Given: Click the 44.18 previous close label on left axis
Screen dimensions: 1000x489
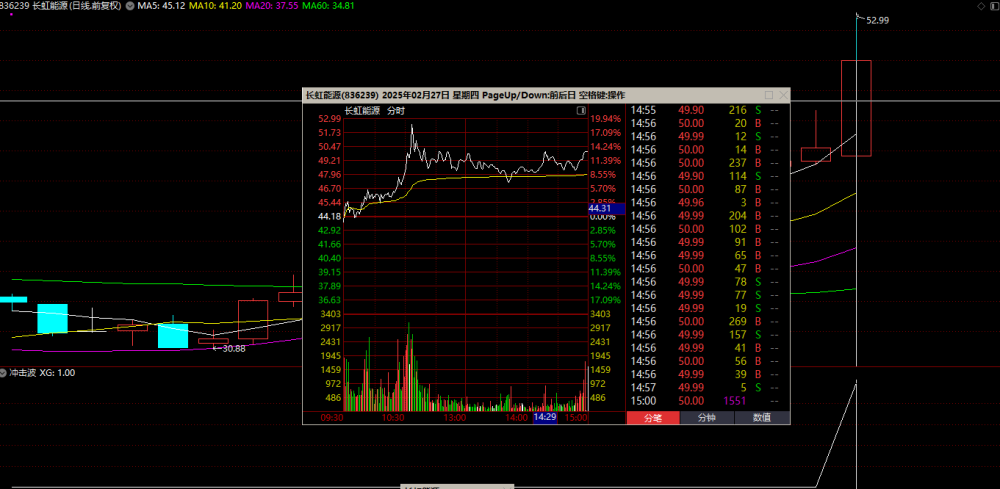Looking at the screenshot, I should [x=330, y=217].
